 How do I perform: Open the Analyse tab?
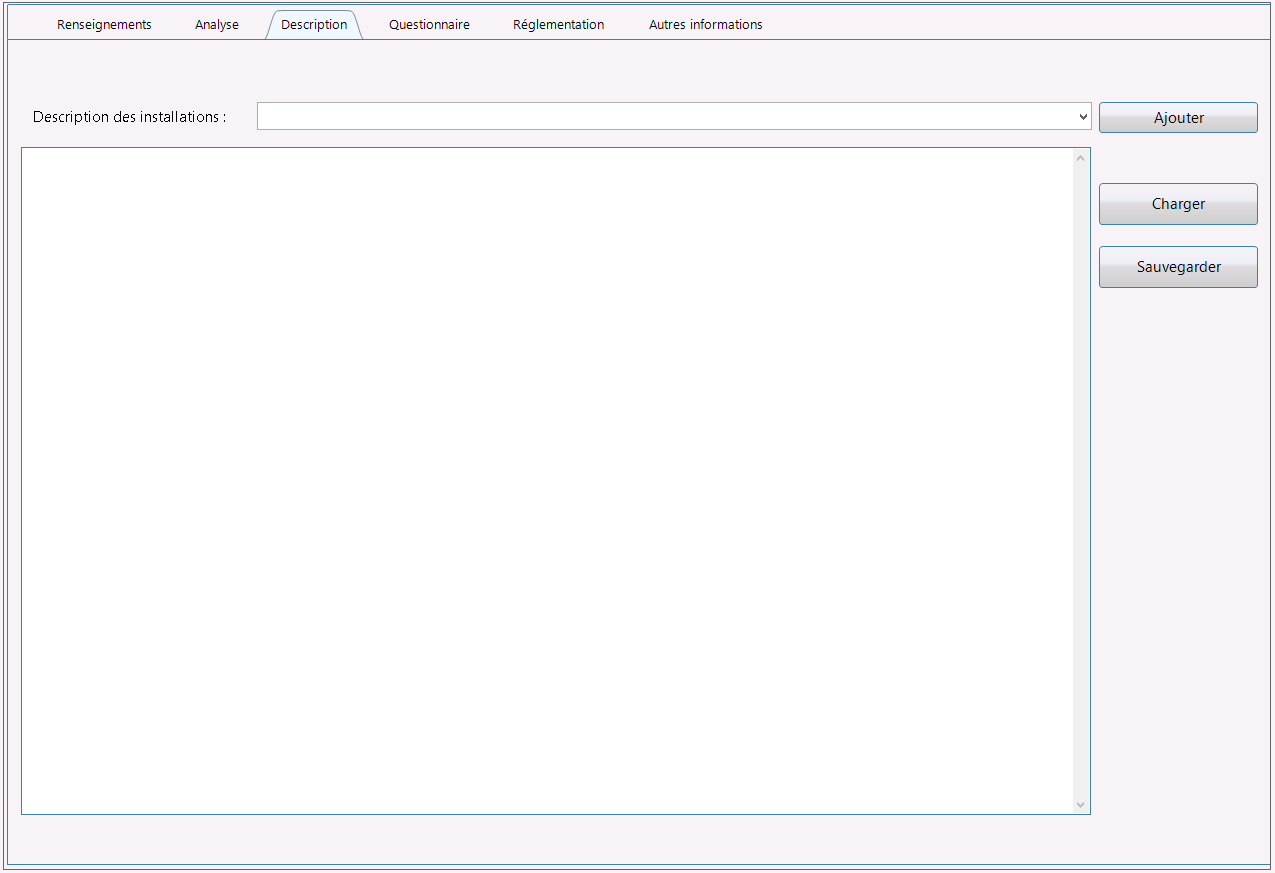click(217, 25)
